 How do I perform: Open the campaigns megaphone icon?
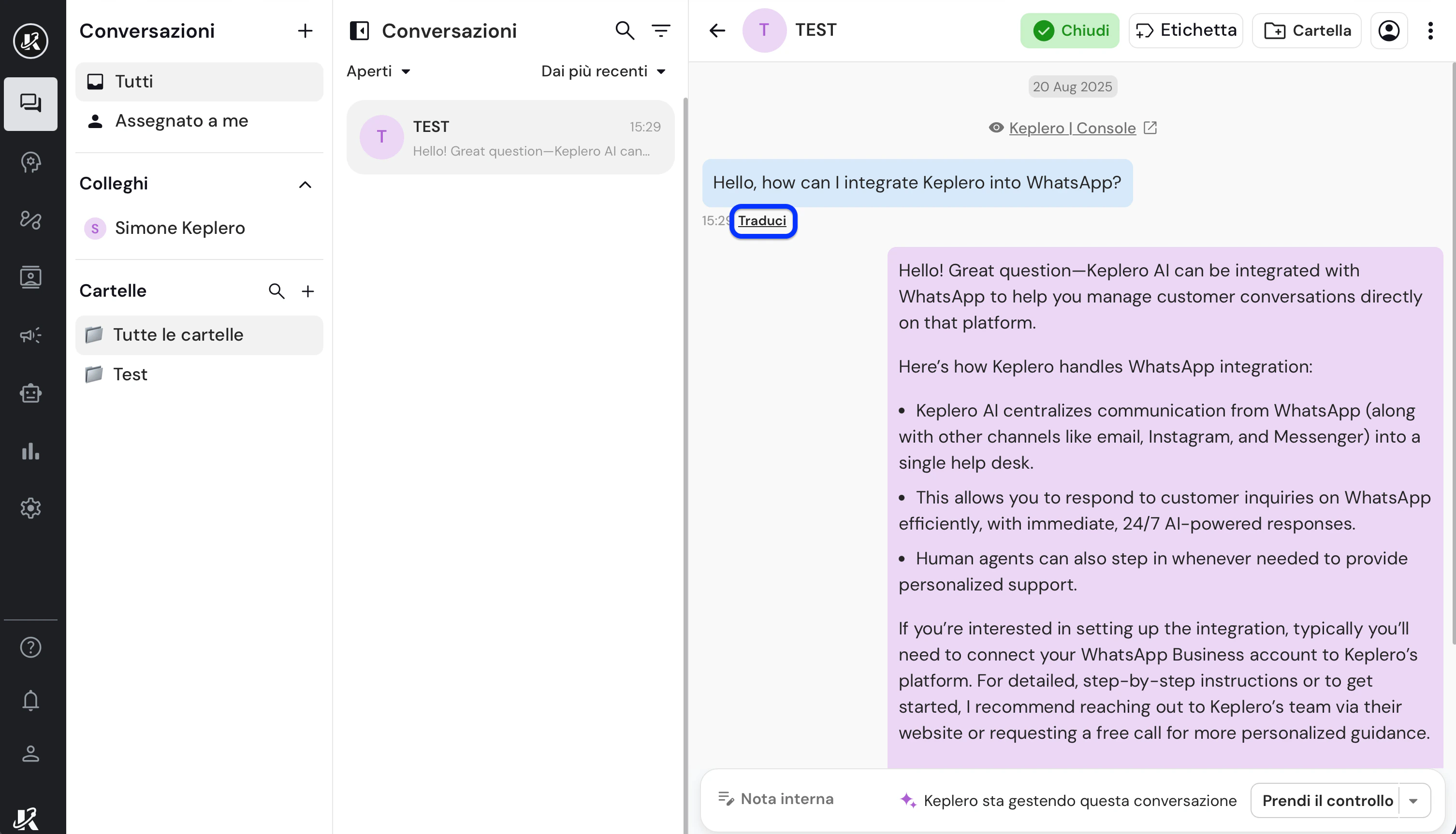coord(30,335)
